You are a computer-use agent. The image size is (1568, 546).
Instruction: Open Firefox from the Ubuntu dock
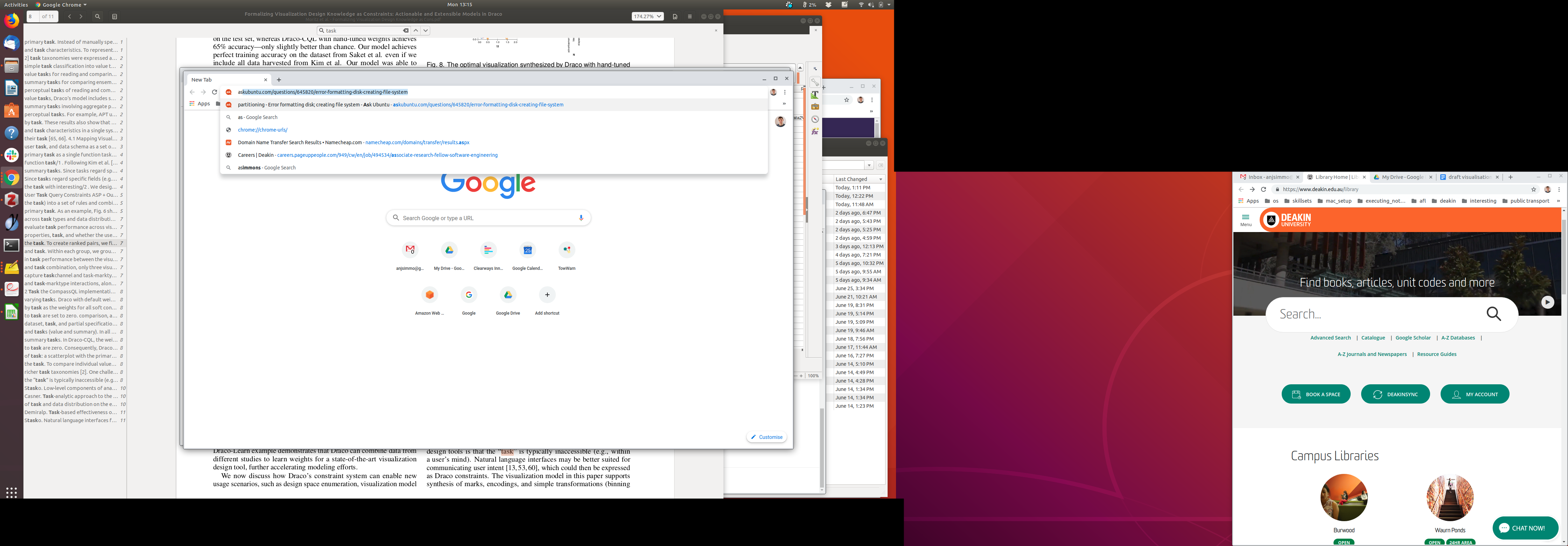(12, 20)
